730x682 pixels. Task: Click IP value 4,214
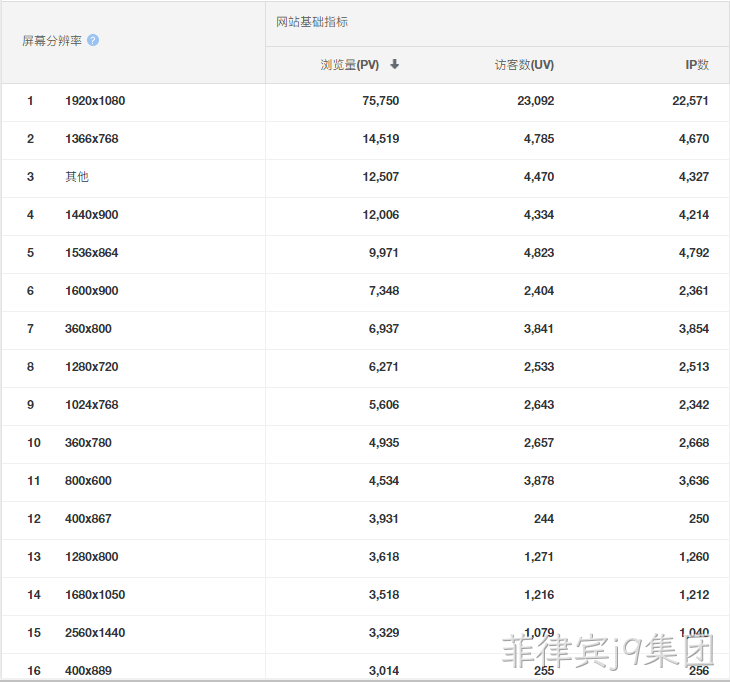(x=694, y=215)
